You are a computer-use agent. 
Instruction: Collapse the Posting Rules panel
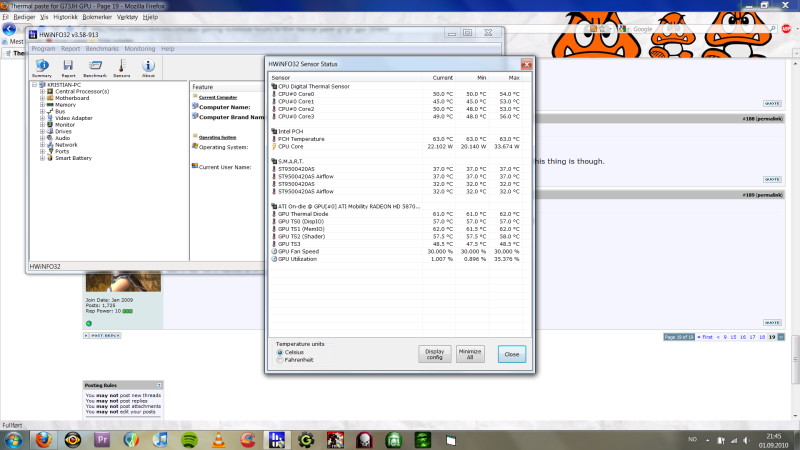159,385
